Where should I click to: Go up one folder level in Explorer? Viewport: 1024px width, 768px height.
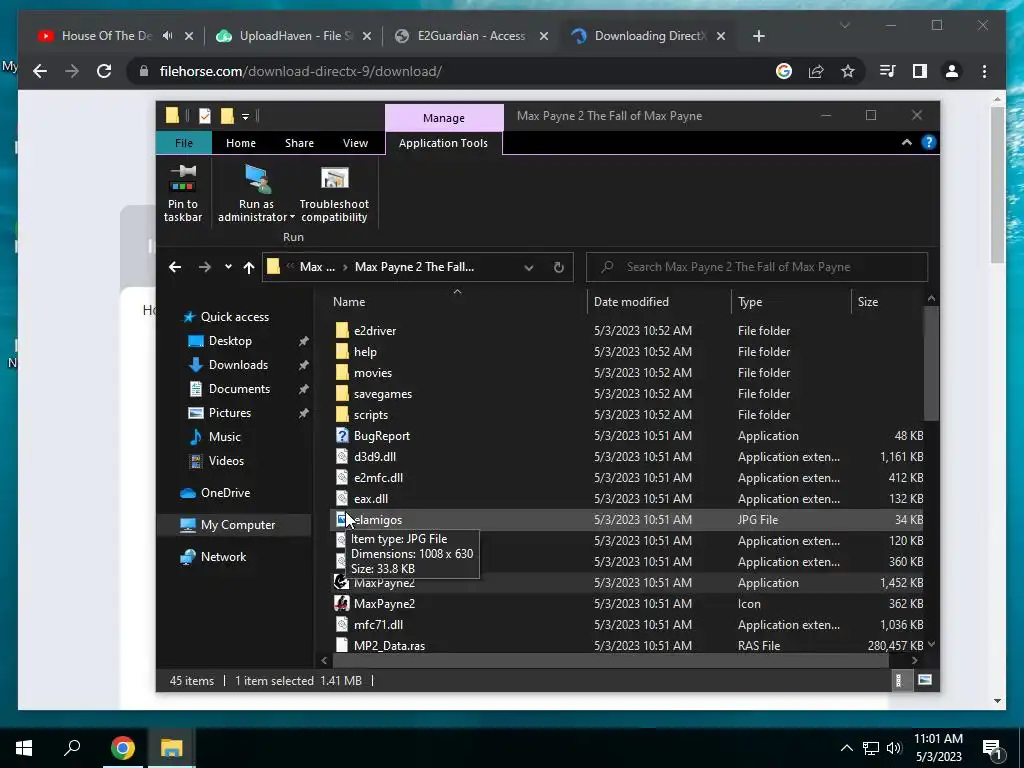pyautogui.click(x=249, y=267)
